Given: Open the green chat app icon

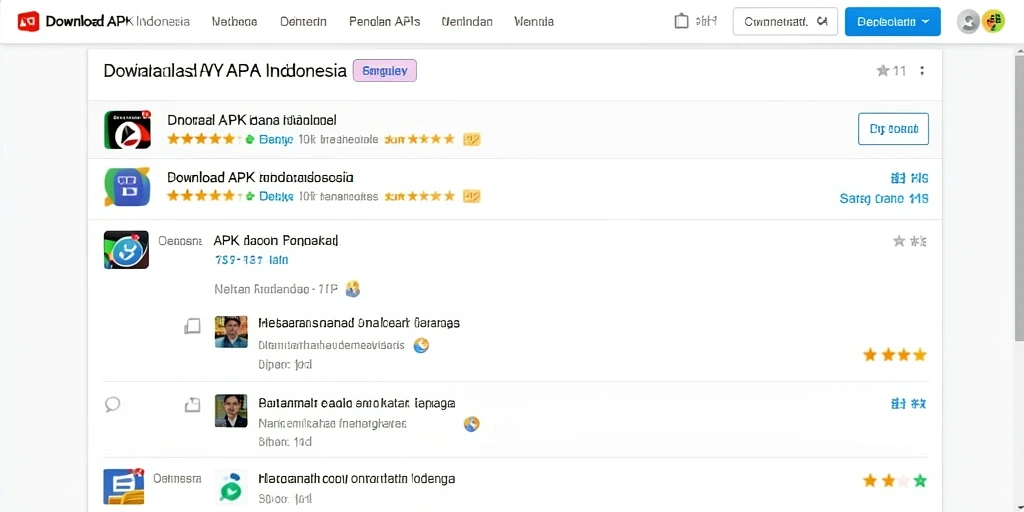Looking at the screenshot, I should (231, 487).
